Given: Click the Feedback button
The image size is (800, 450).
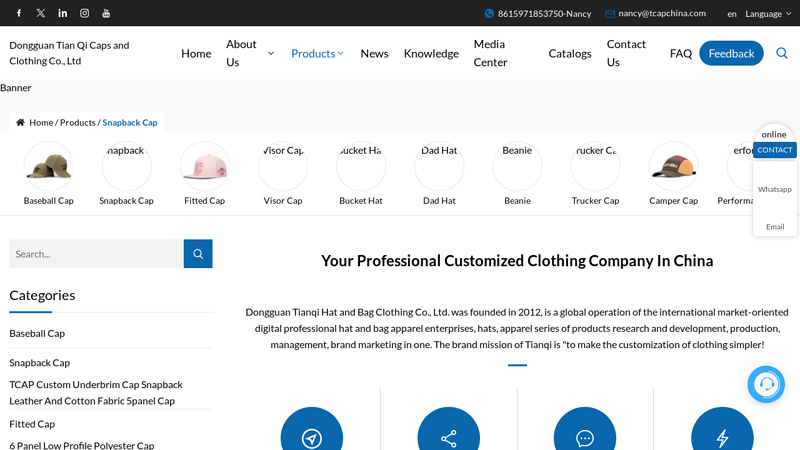Looking at the screenshot, I should (731, 53).
